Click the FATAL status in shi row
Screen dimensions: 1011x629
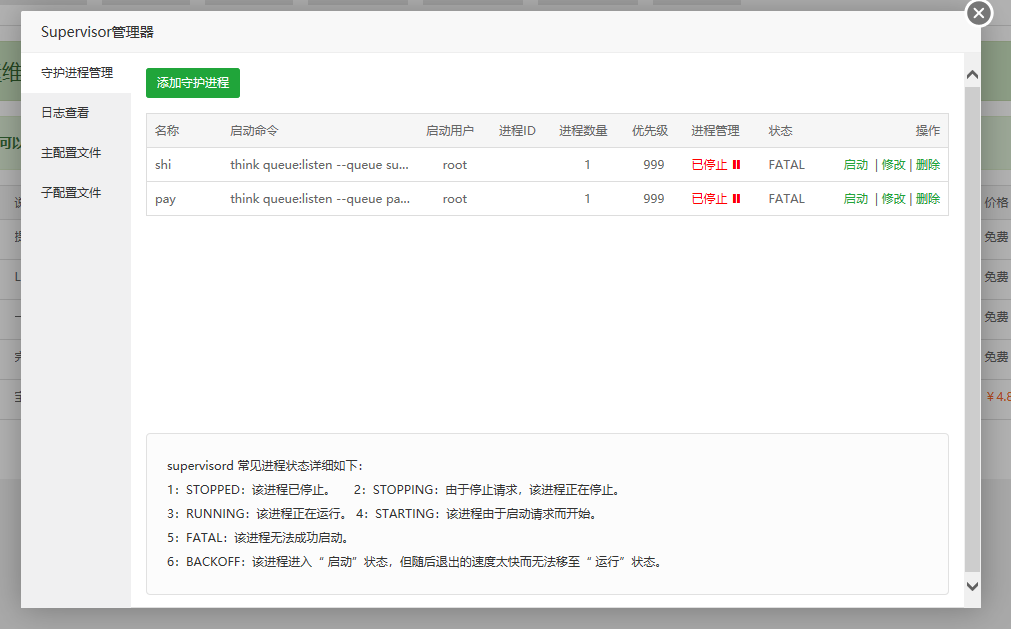click(787, 165)
